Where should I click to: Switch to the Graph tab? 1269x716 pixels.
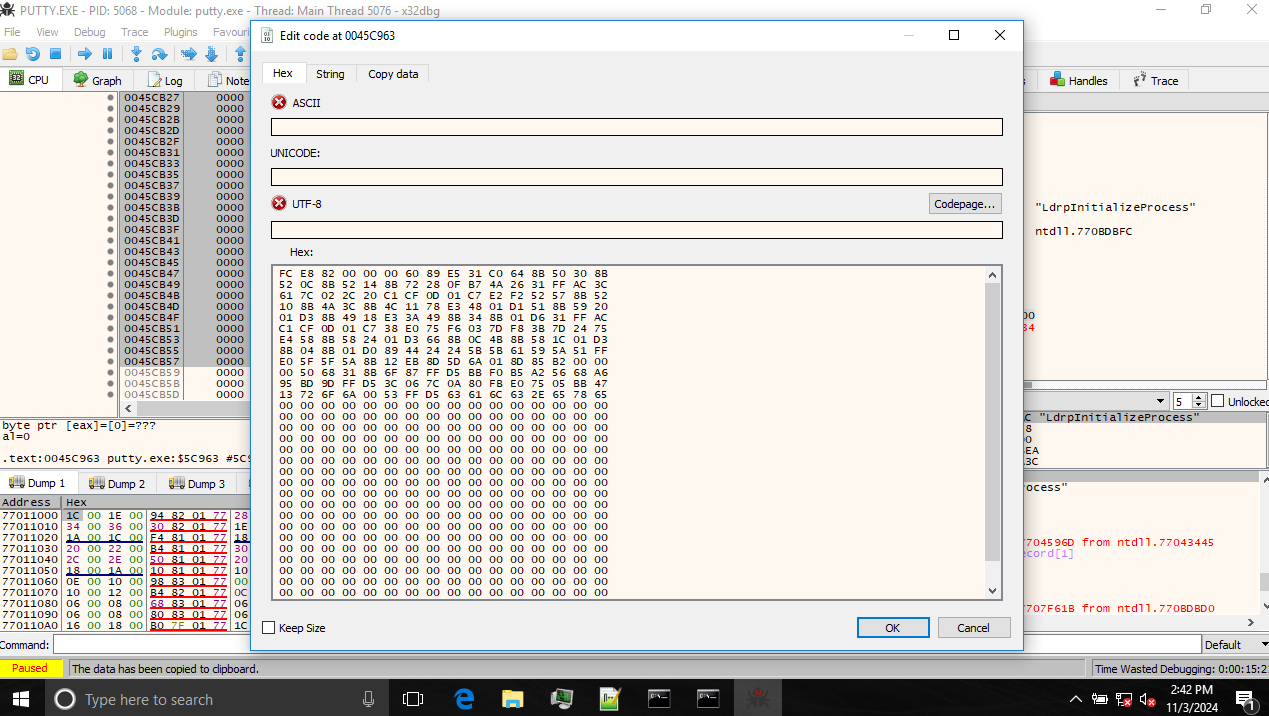[x=97, y=80]
